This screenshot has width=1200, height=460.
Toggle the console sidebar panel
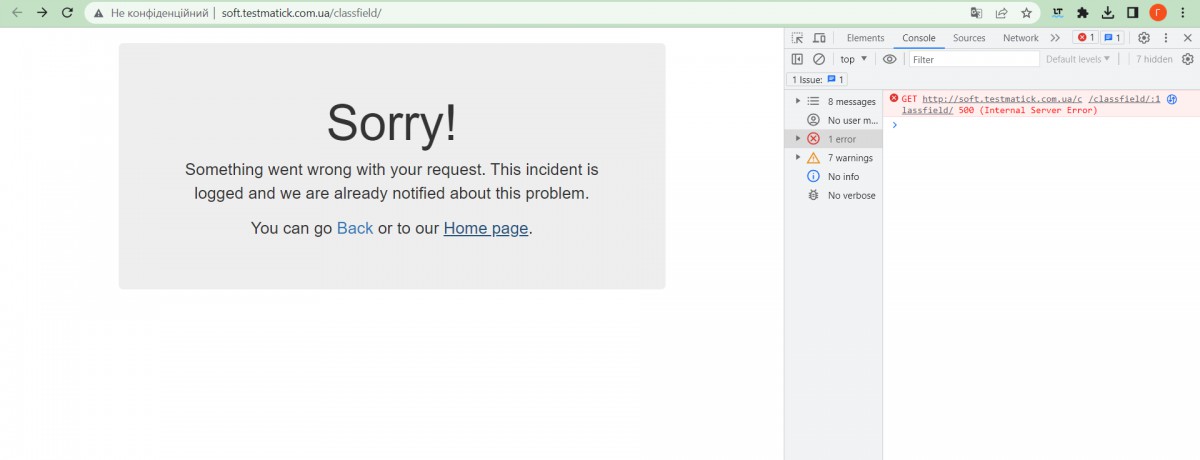click(798, 59)
